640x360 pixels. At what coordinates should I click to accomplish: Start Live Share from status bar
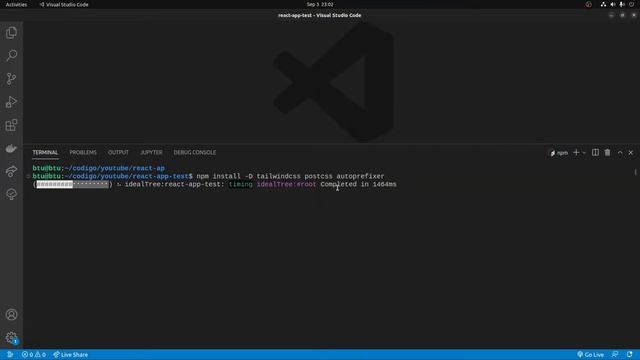coord(71,355)
